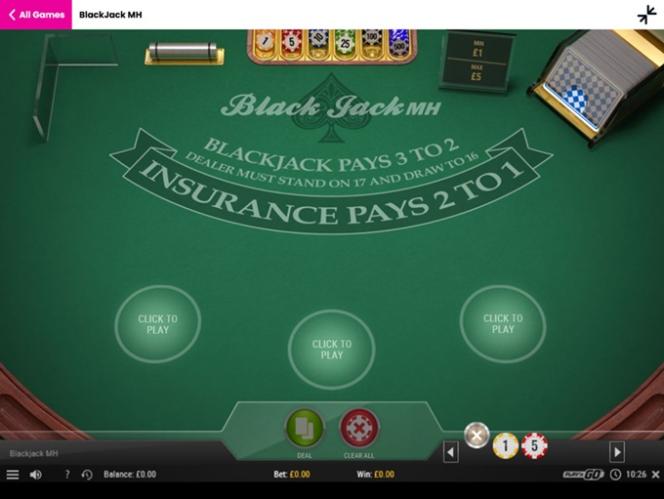
Task: Click the red Clear All chip button
Action: tap(359, 427)
